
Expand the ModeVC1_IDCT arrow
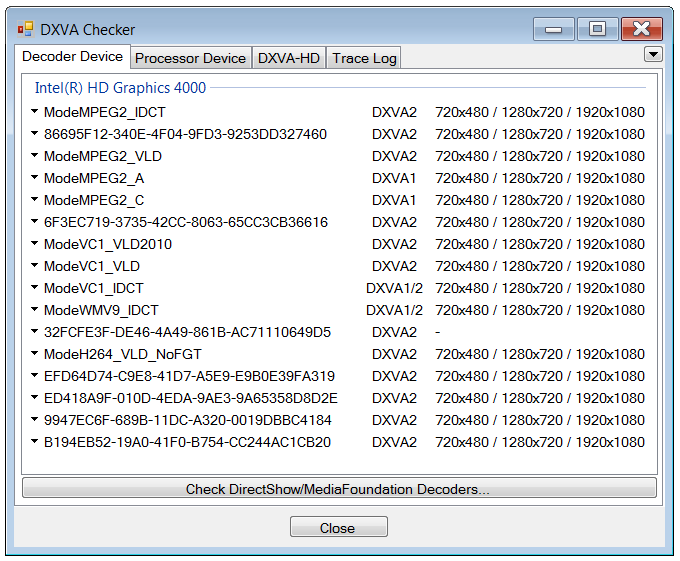pyautogui.click(x=35, y=287)
